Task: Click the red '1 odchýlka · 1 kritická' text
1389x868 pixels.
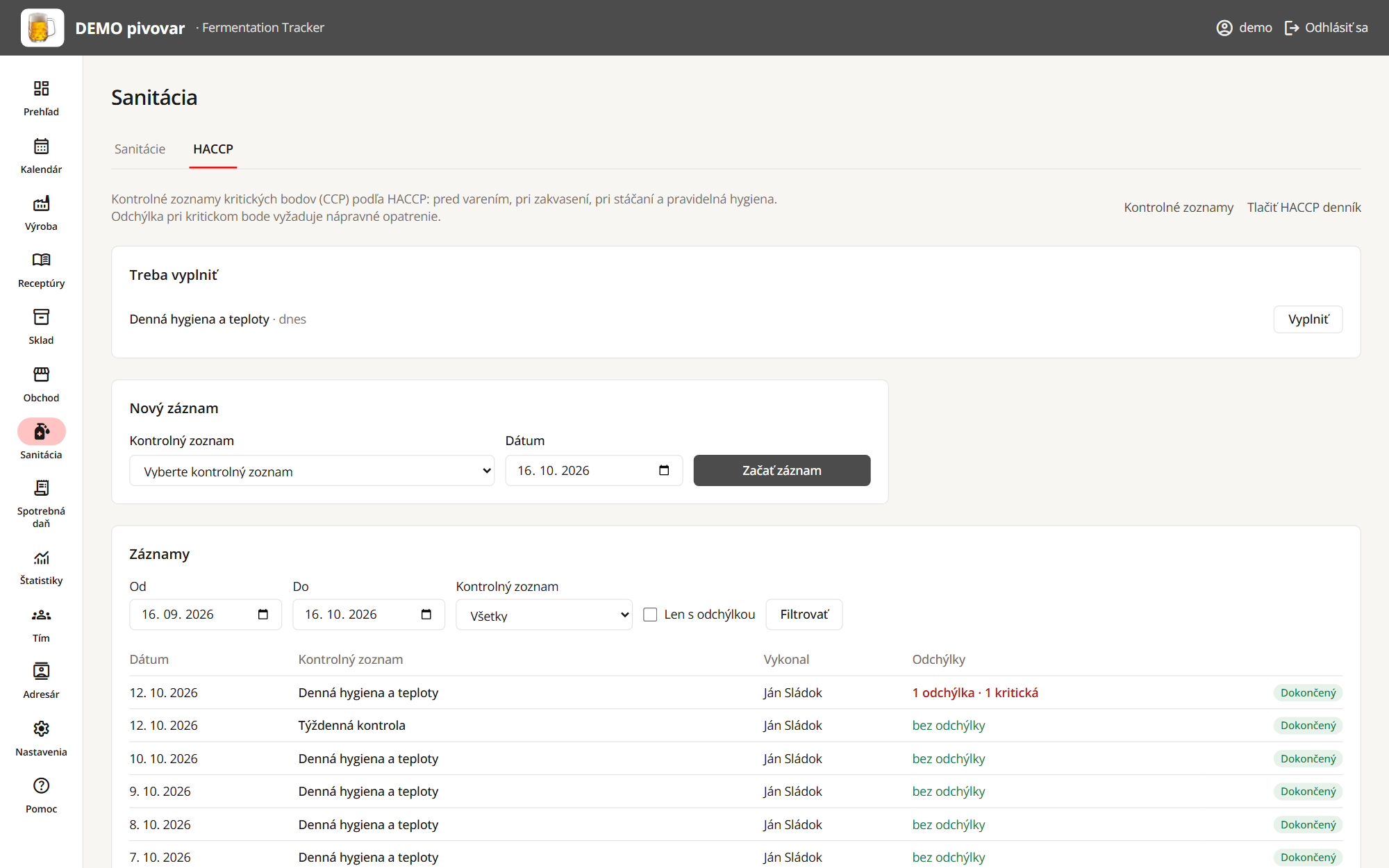Action: pyautogui.click(x=975, y=693)
